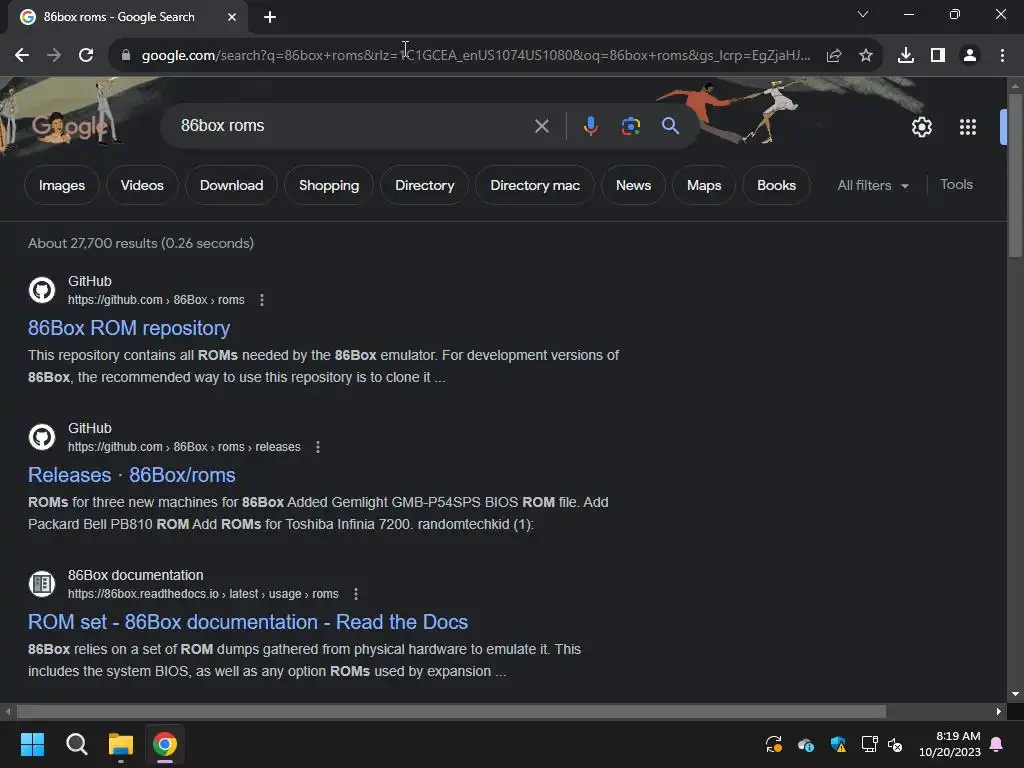Open Chrome profile menu
The image size is (1024, 768).
click(970, 56)
